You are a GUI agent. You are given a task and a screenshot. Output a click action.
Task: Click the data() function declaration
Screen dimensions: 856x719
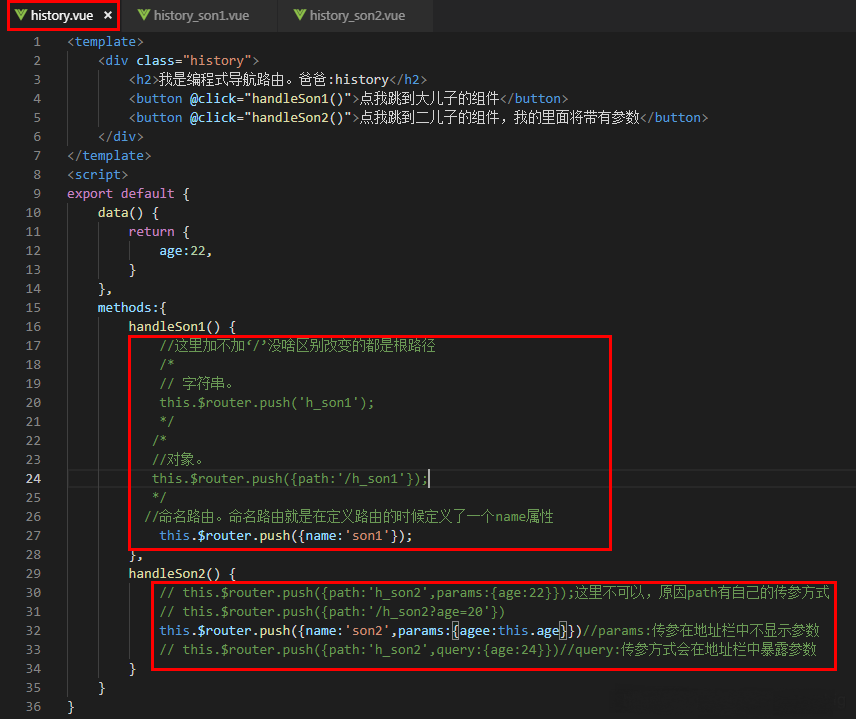tap(128, 212)
